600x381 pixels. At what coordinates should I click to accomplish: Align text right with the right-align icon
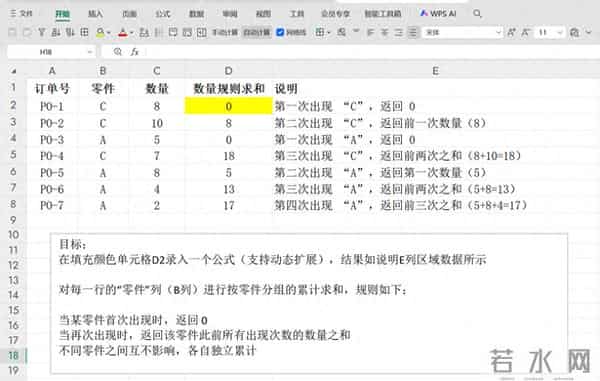pyautogui.click(x=398, y=33)
